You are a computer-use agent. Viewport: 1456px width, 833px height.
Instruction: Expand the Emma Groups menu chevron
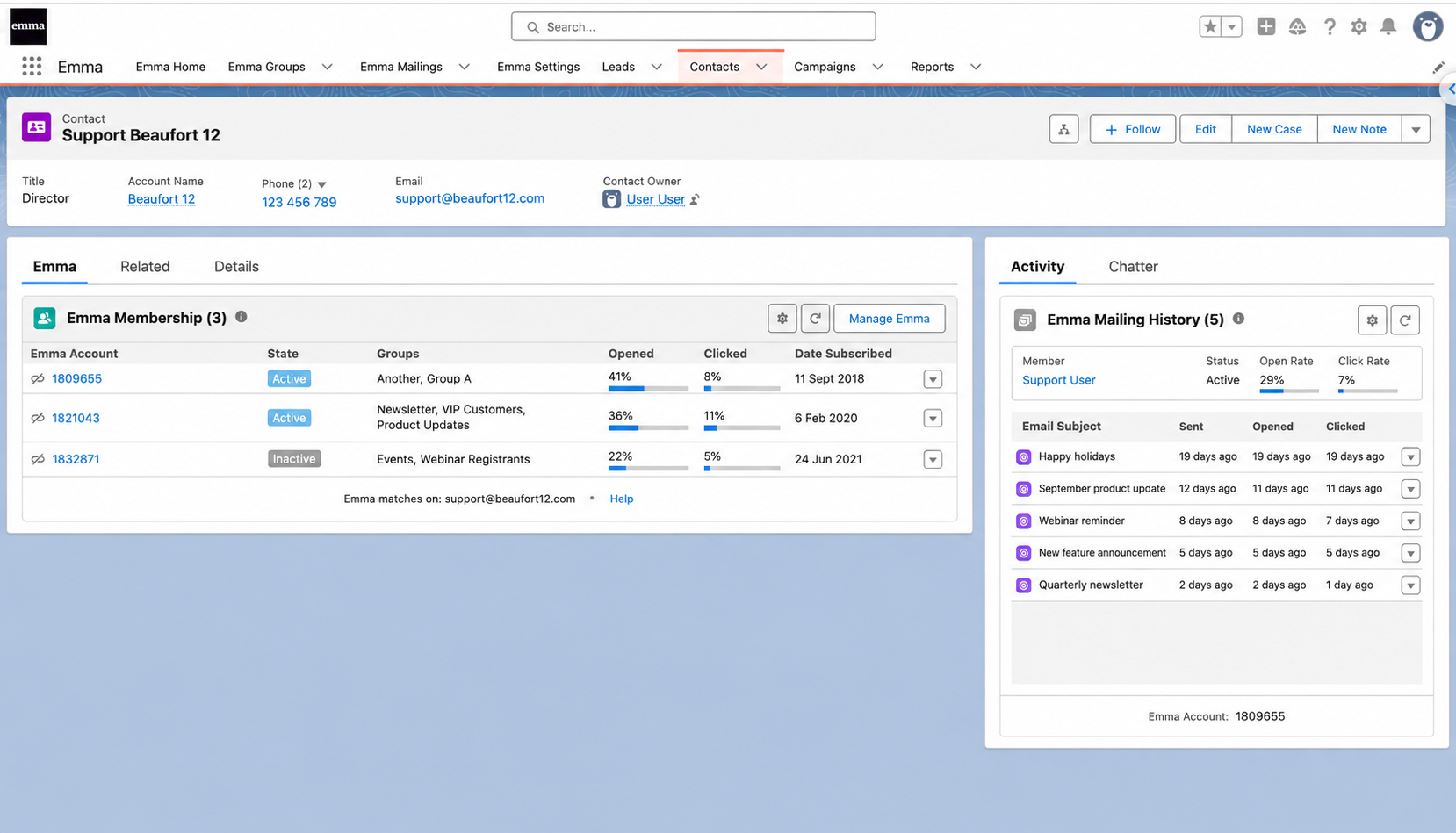[x=327, y=67]
